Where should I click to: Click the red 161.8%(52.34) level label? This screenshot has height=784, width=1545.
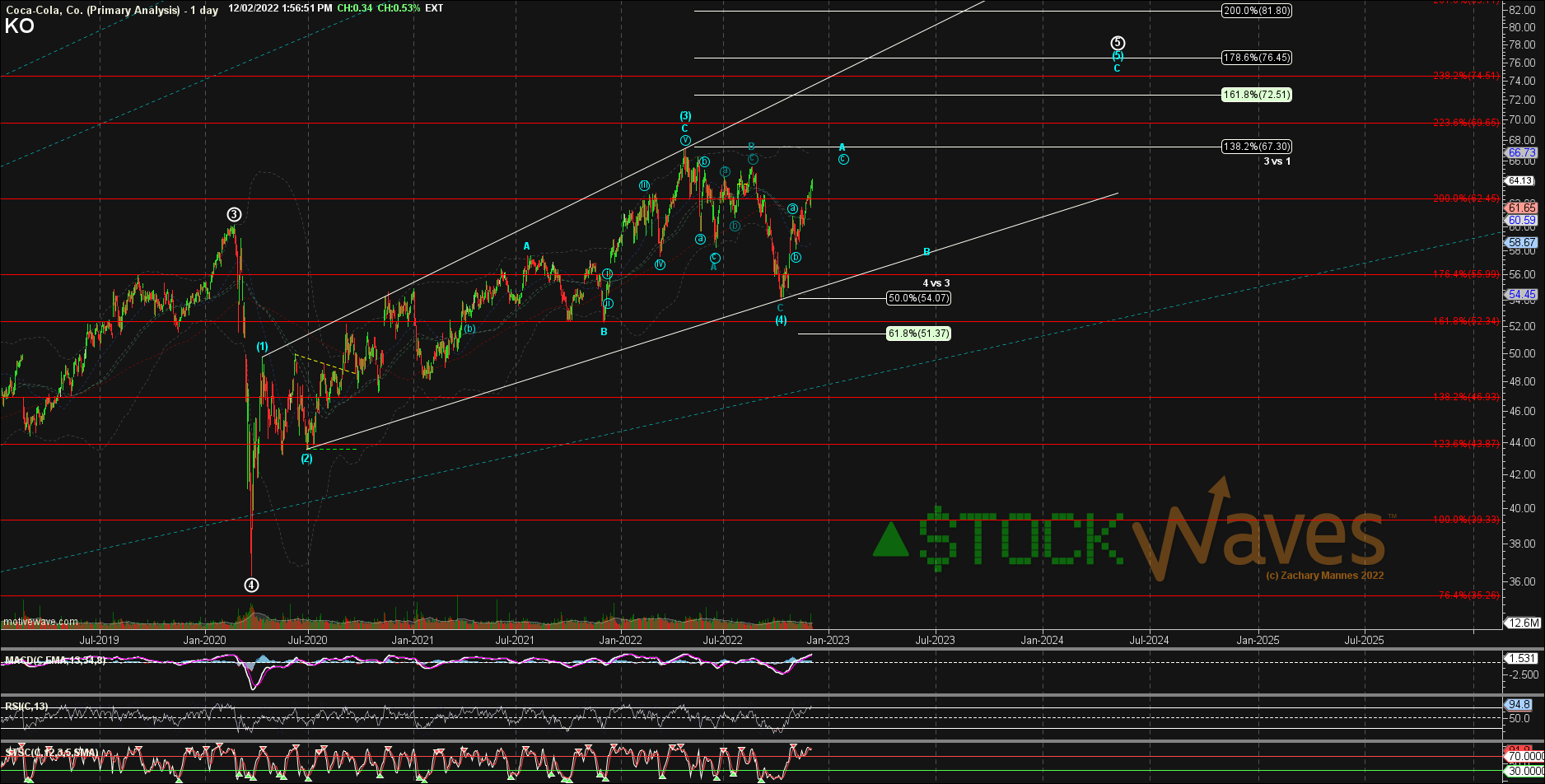[x=1464, y=321]
